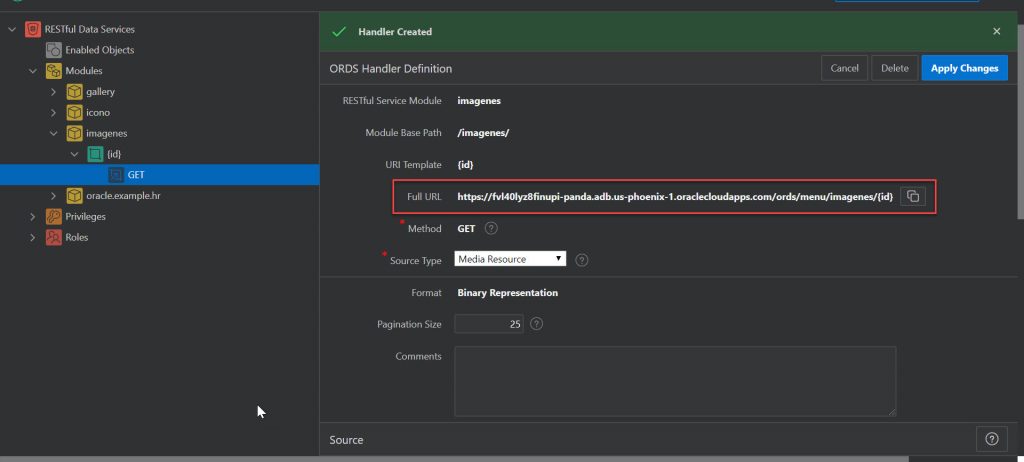1024x462 pixels.
Task: Select the gallery module label
Action: tap(100, 92)
